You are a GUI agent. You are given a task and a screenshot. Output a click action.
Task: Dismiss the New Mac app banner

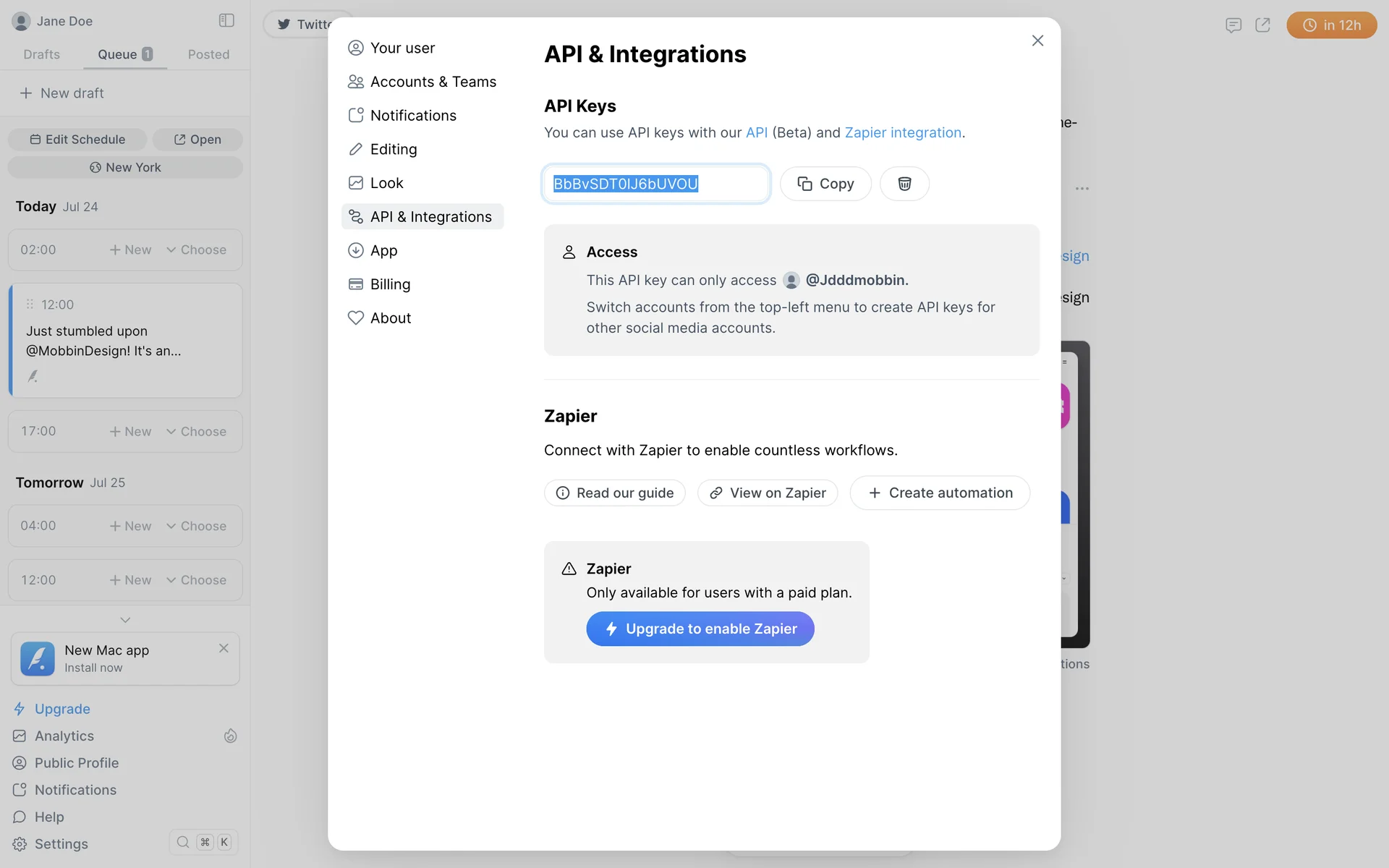coord(224,648)
